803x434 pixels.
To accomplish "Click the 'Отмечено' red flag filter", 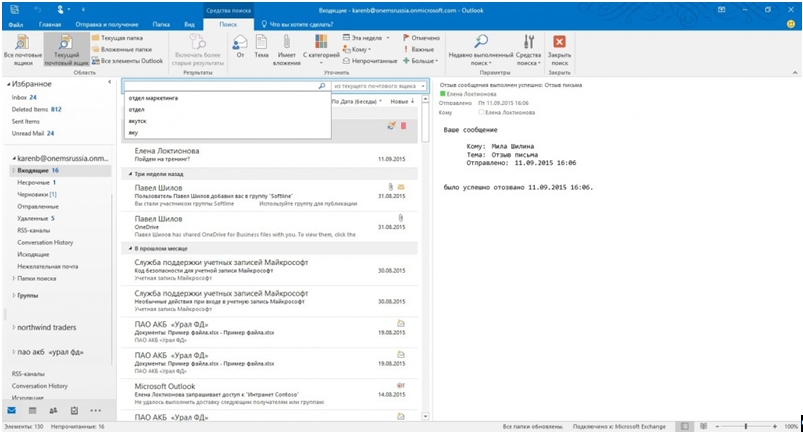I will point(421,38).
